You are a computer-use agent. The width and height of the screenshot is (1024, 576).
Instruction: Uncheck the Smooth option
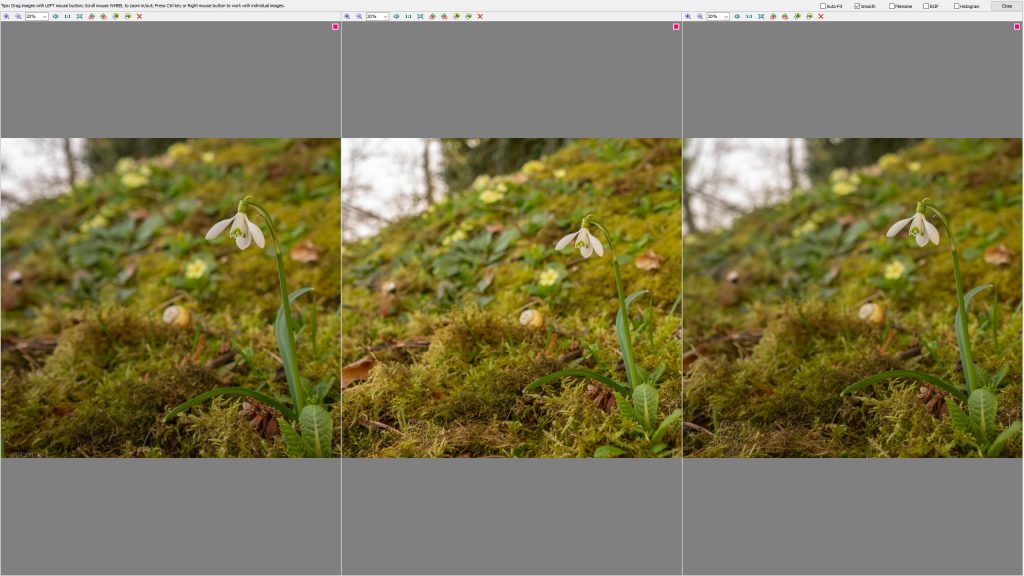858,6
